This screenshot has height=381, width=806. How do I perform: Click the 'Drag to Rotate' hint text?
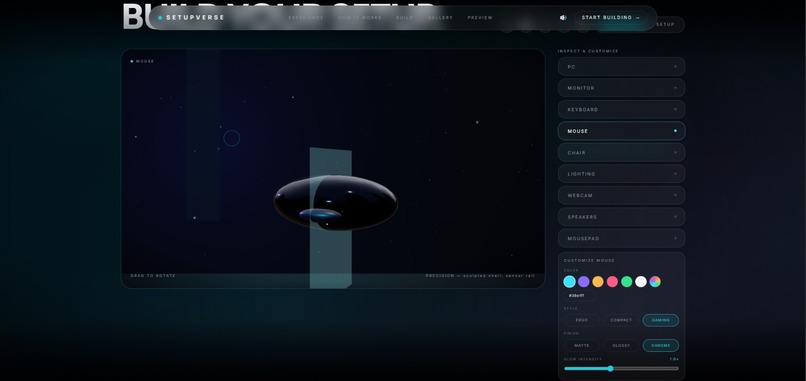(x=153, y=276)
